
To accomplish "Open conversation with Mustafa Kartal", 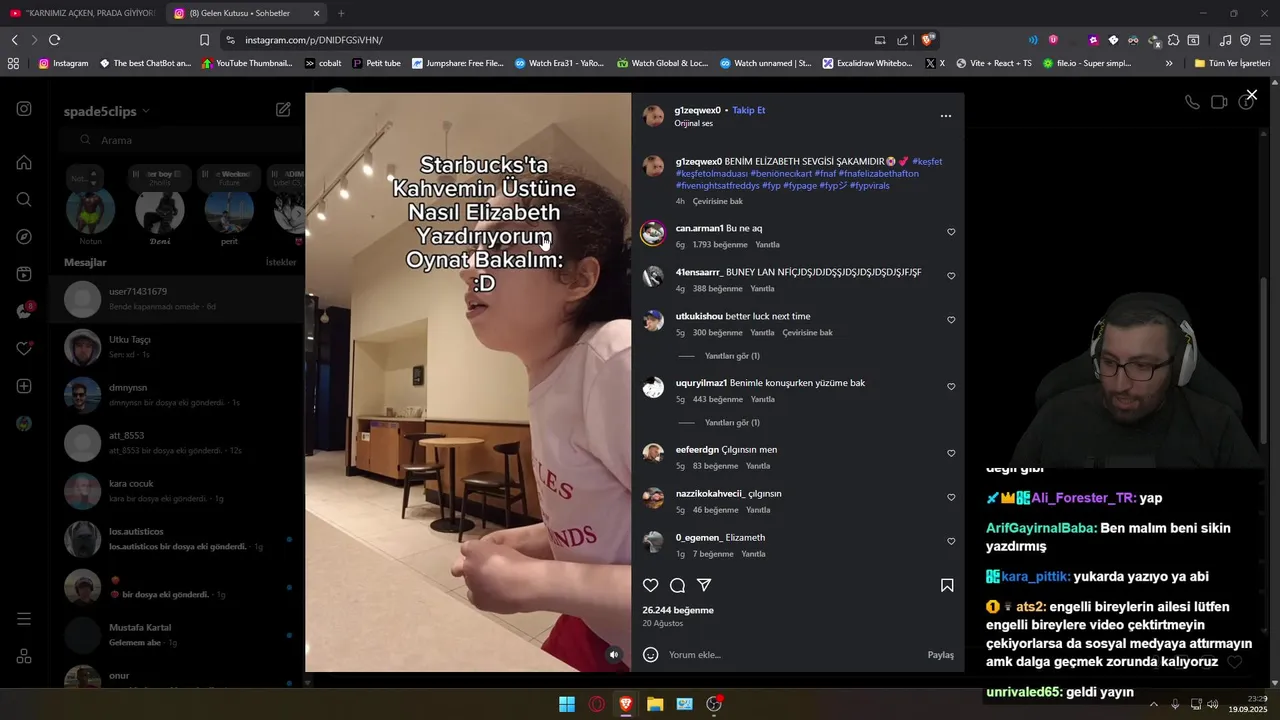I will coord(176,635).
